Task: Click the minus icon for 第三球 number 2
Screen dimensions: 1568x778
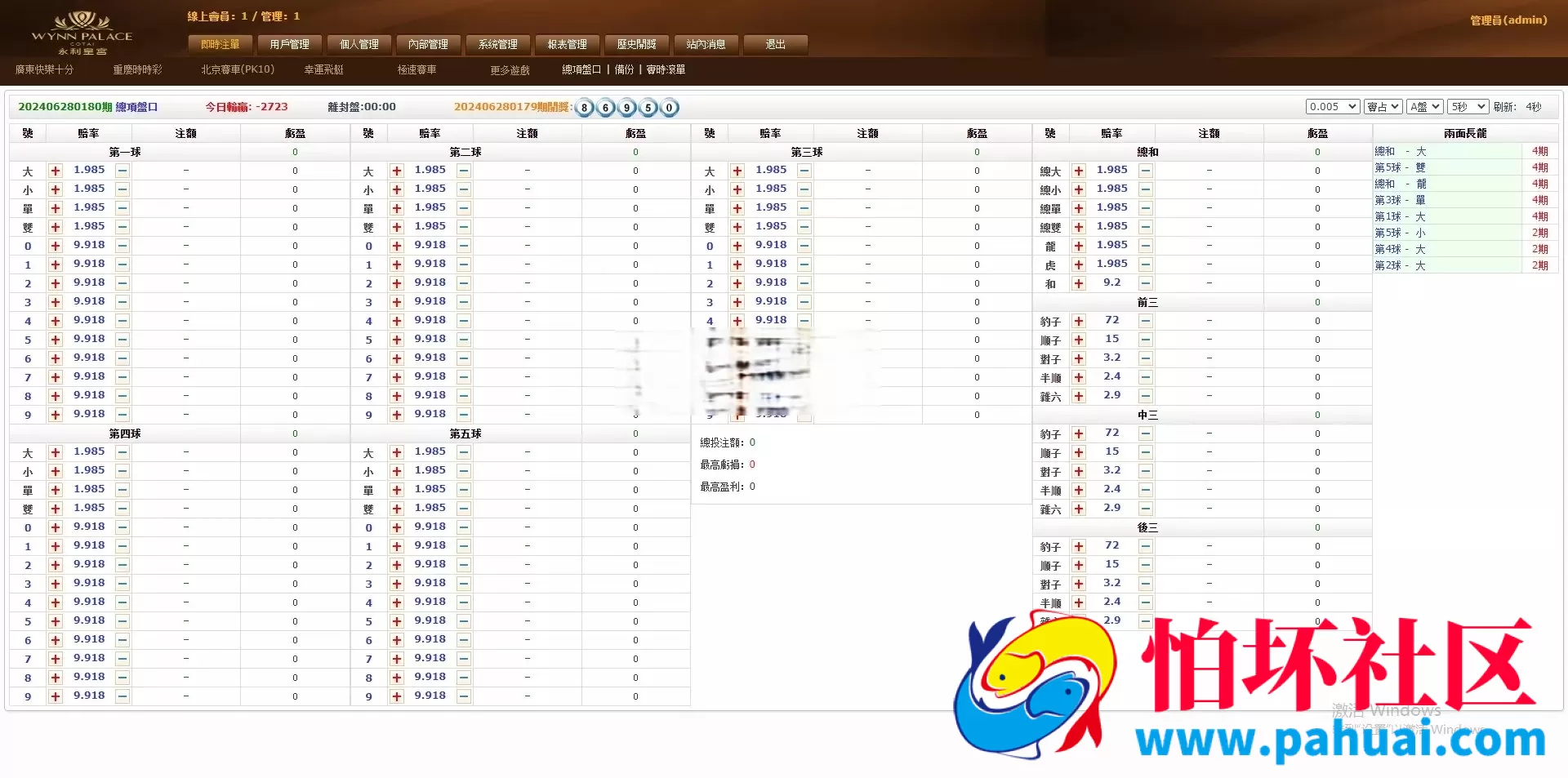Action: pos(804,283)
